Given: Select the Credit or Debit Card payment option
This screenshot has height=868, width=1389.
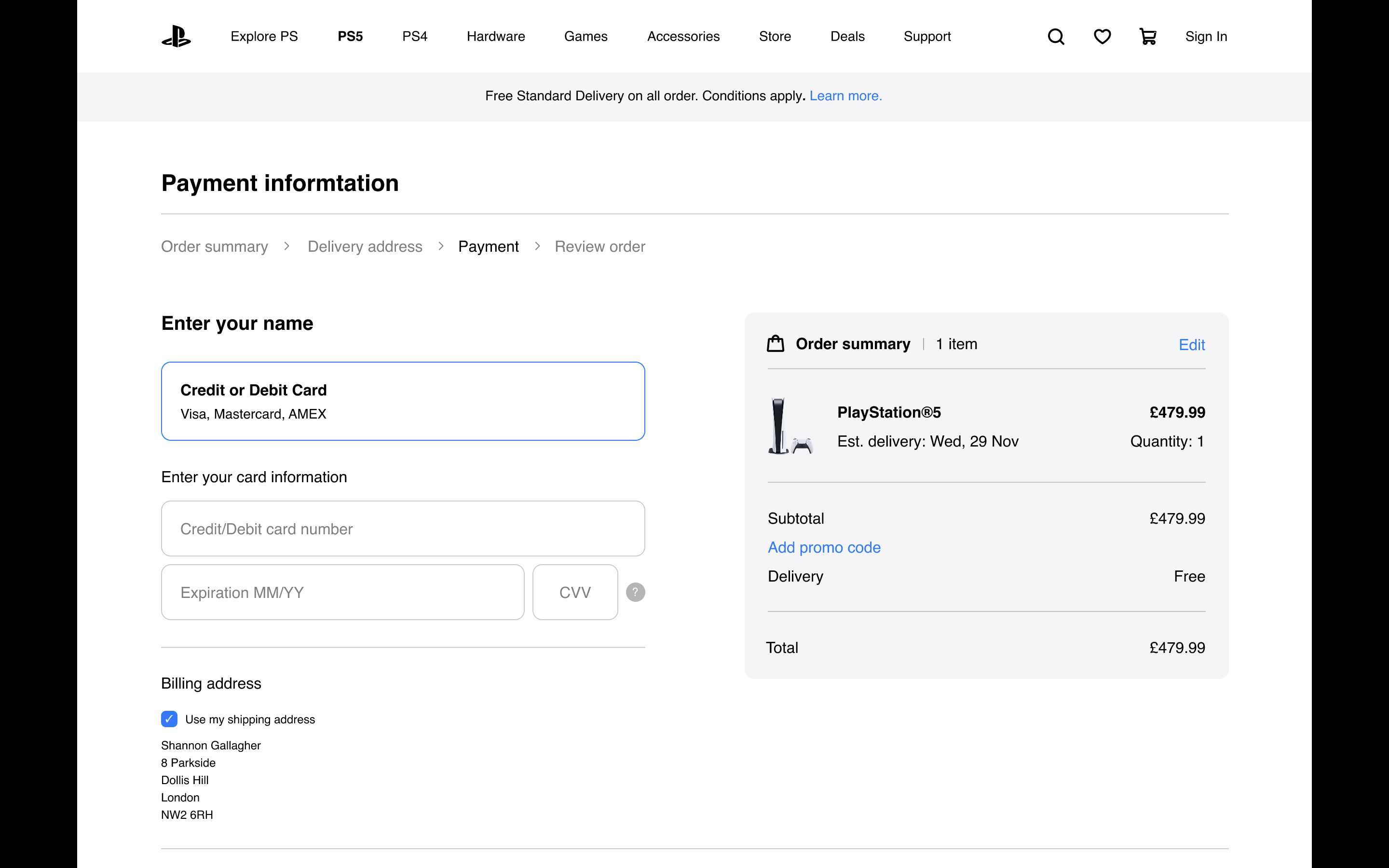Looking at the screenshot, I should (403, 401).
